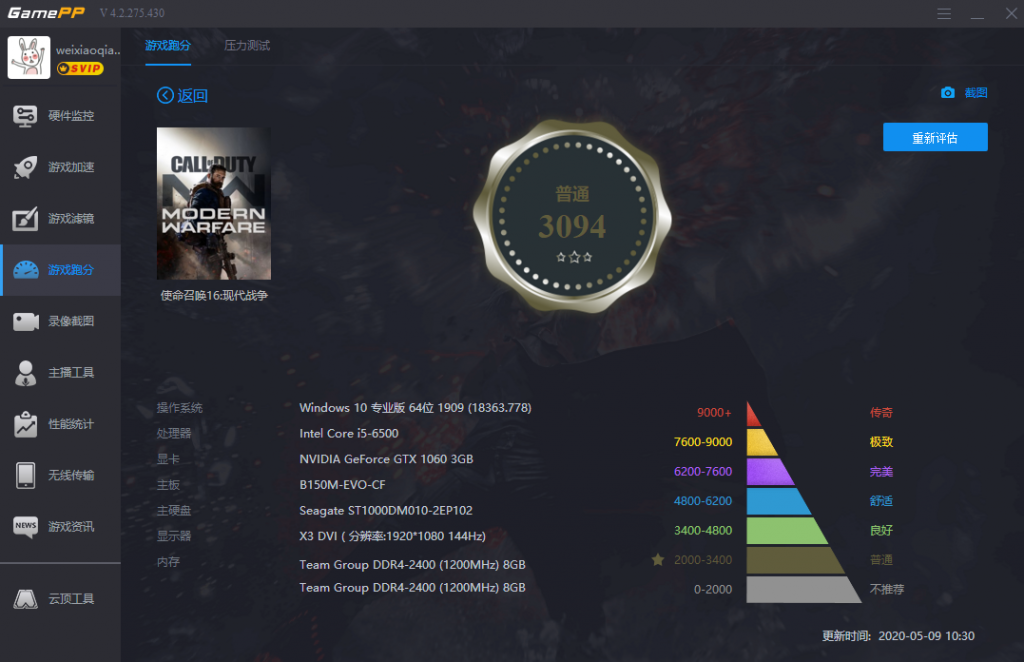The image size is (1024, 662).
Task: Open the 游戏资讯 NEWS icon
Action: [x=25, y=526]
